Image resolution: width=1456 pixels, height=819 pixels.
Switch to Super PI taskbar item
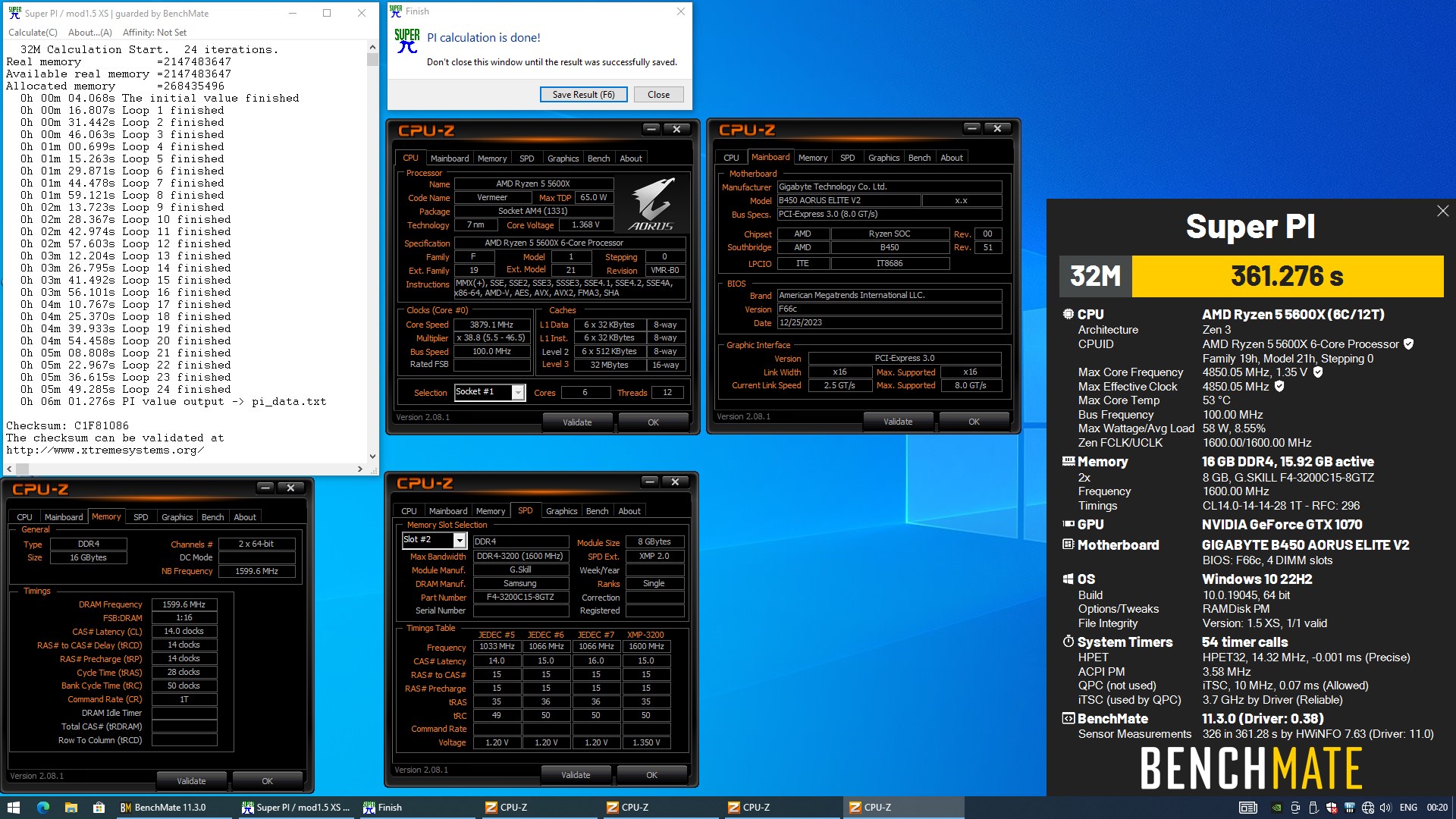pyautogui.click(x=296, y=808)
